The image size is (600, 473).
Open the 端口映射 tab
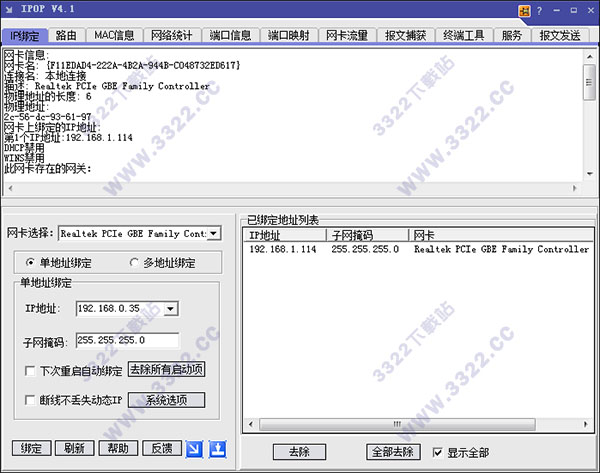click(289, 36)
